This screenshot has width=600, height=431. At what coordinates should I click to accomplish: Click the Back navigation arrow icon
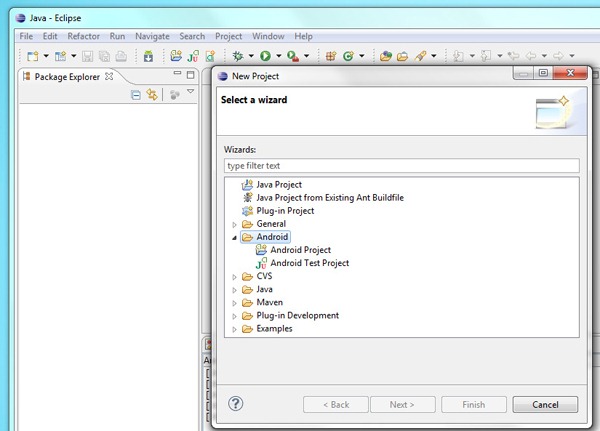coord(531,56)
